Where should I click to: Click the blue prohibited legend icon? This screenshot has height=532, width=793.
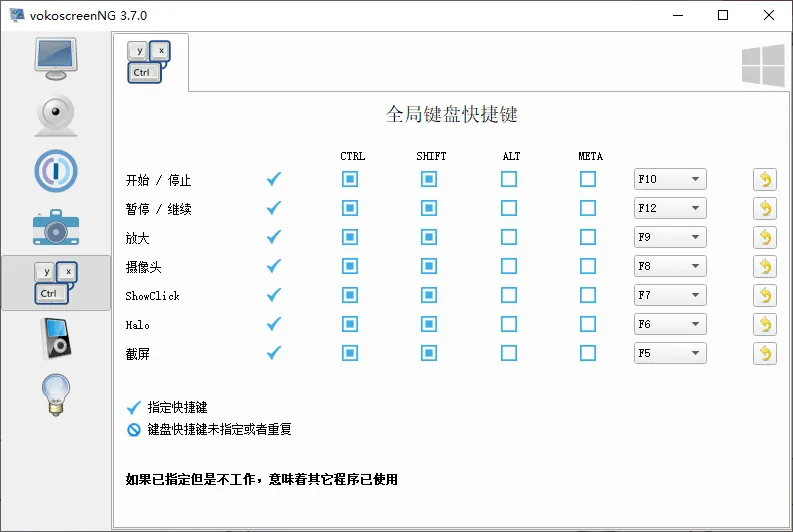tap(134, 430)
